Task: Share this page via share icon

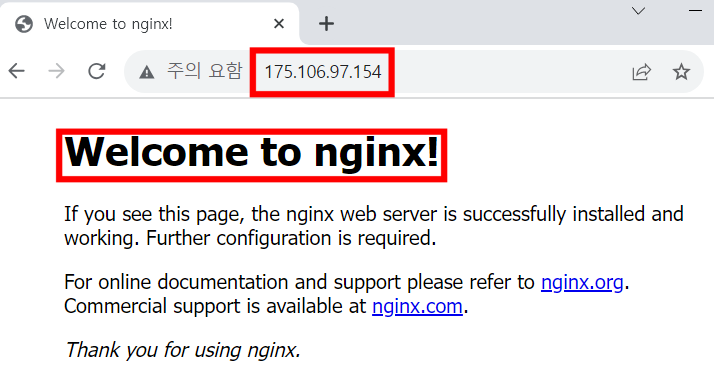Action: point(642,72)
